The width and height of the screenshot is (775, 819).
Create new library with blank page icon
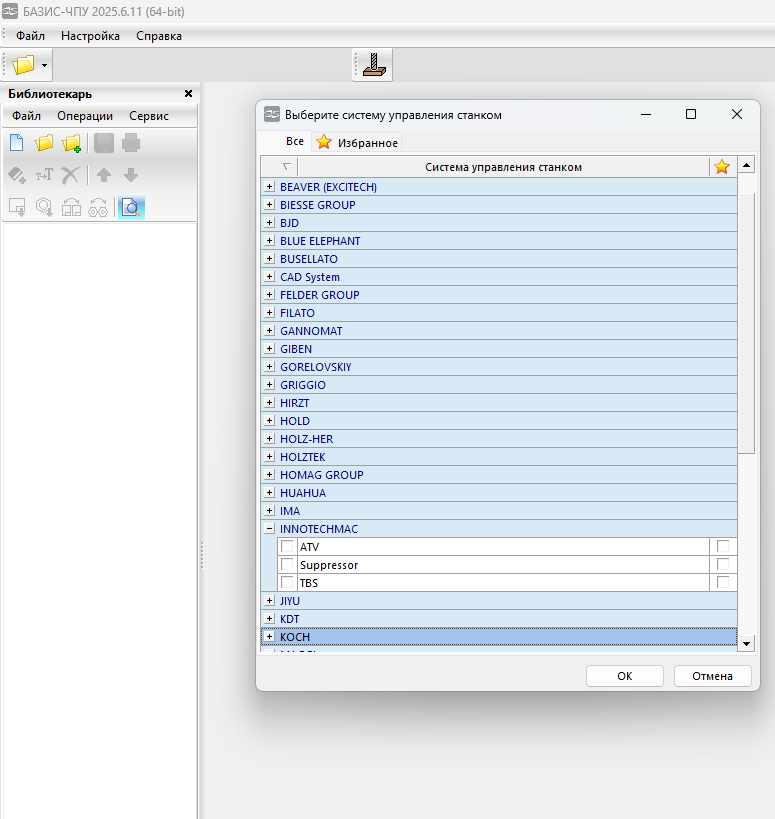point(17,143)
